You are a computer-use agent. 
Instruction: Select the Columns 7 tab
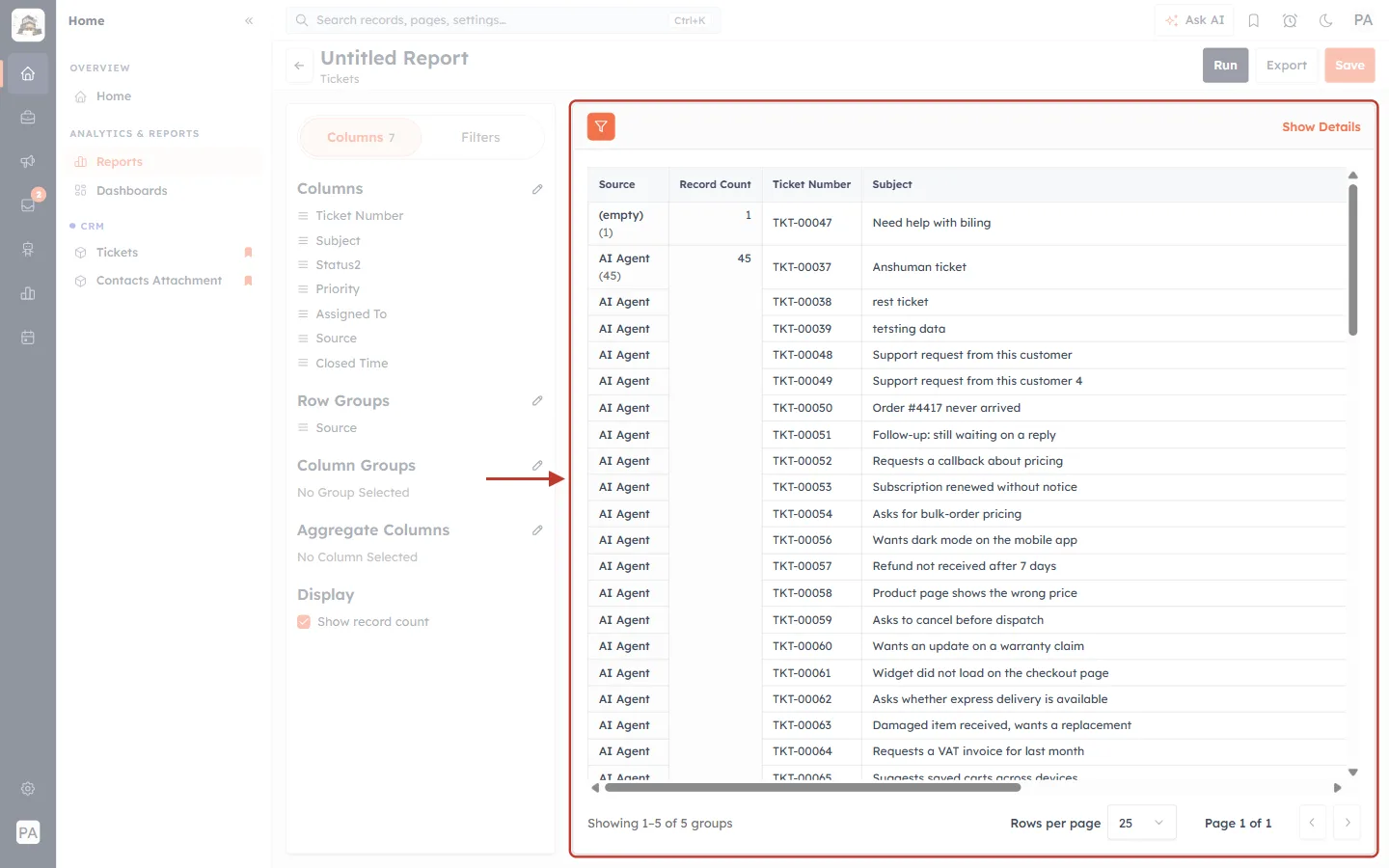pyautogui.click(x=361, y=138)
